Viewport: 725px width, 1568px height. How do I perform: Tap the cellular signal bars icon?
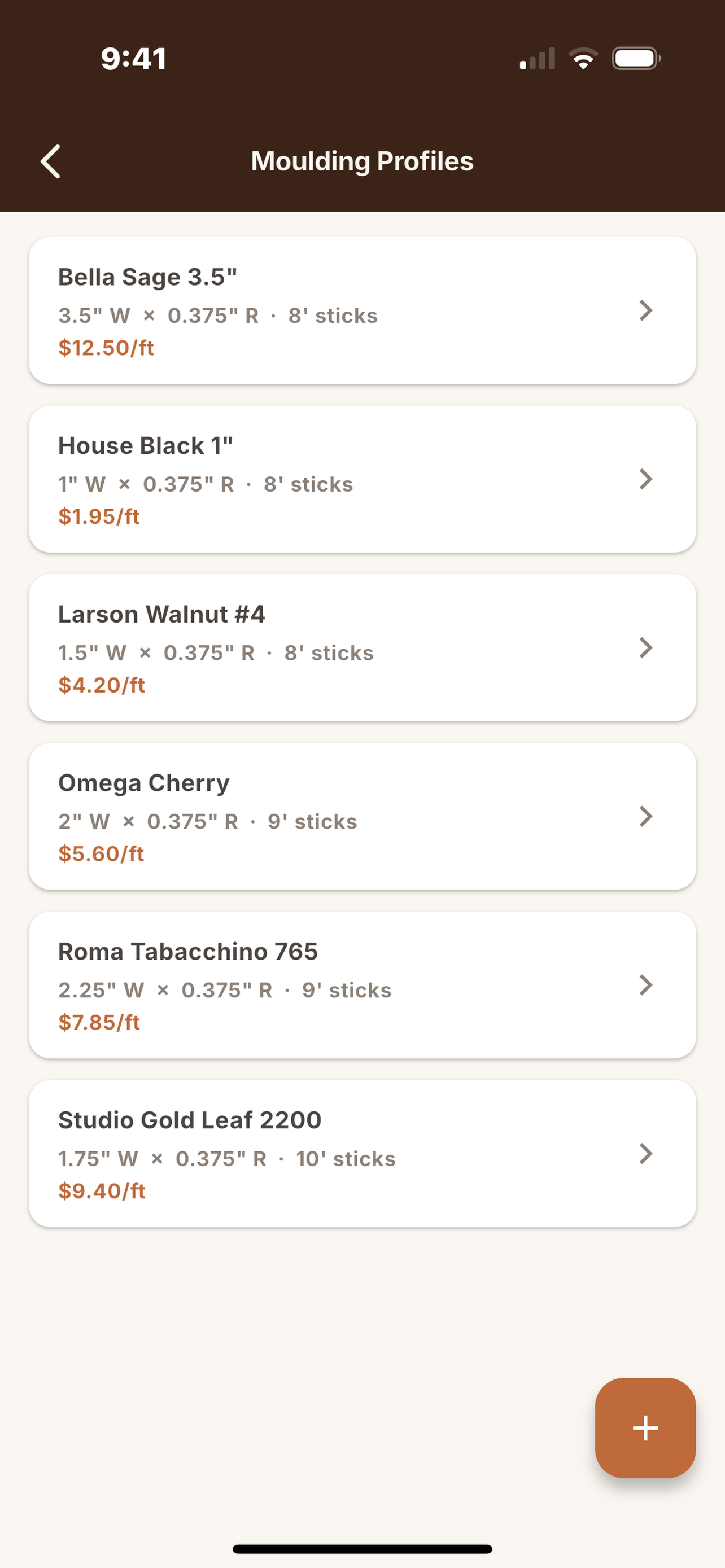(538, 59)
